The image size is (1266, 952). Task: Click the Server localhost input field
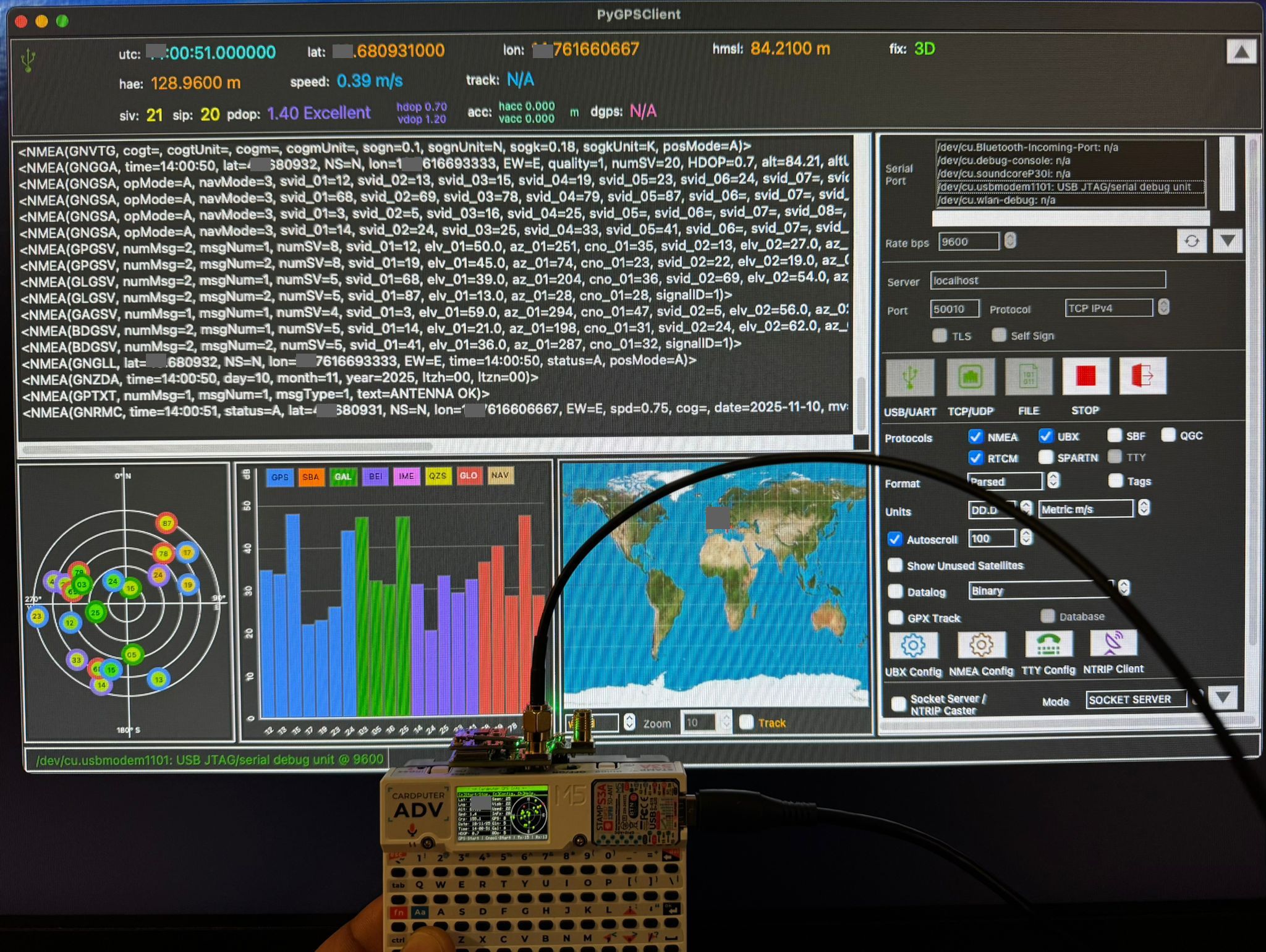point(1047,281)
